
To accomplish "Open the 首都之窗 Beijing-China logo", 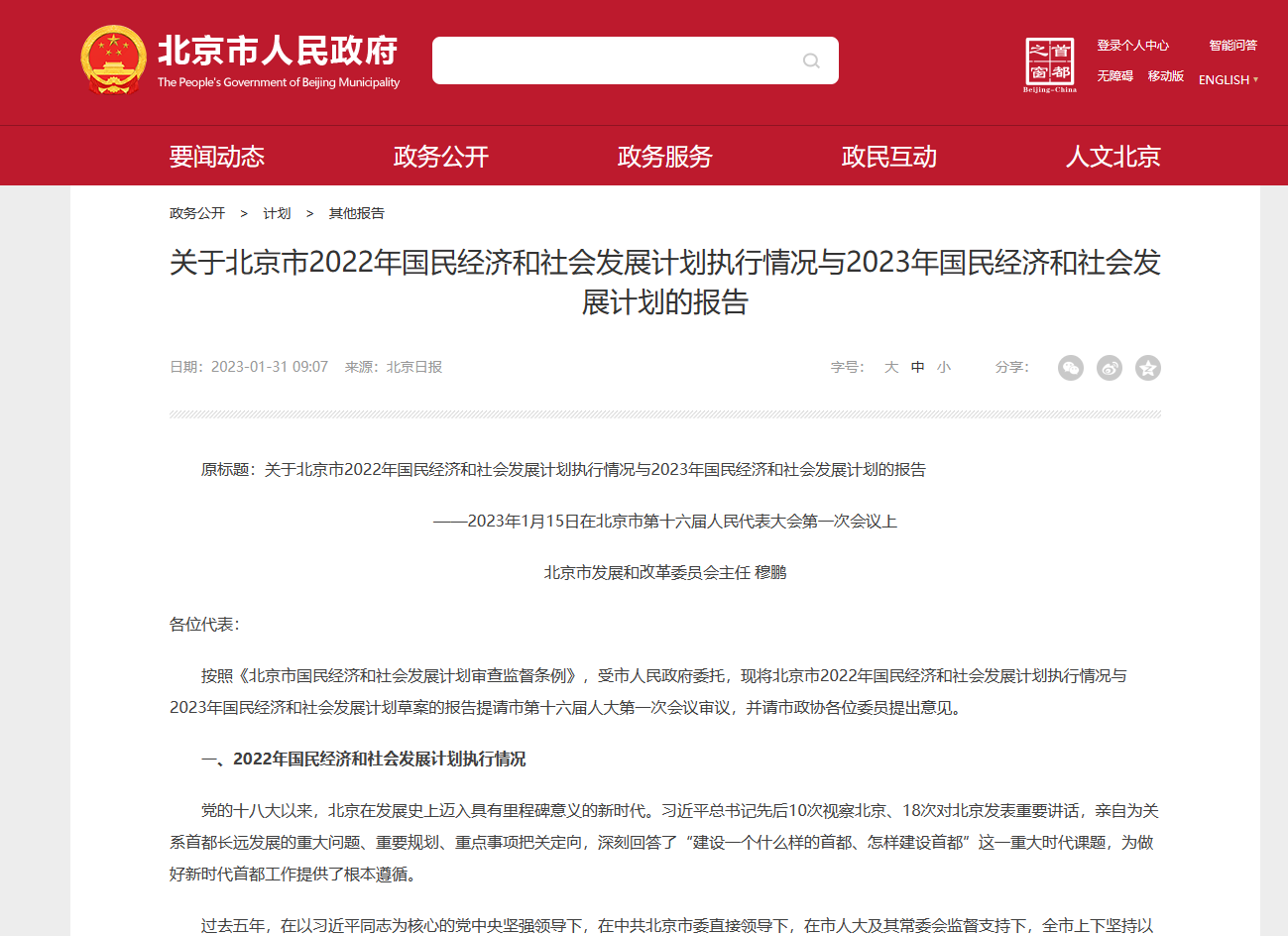I will pos(1049,63).
